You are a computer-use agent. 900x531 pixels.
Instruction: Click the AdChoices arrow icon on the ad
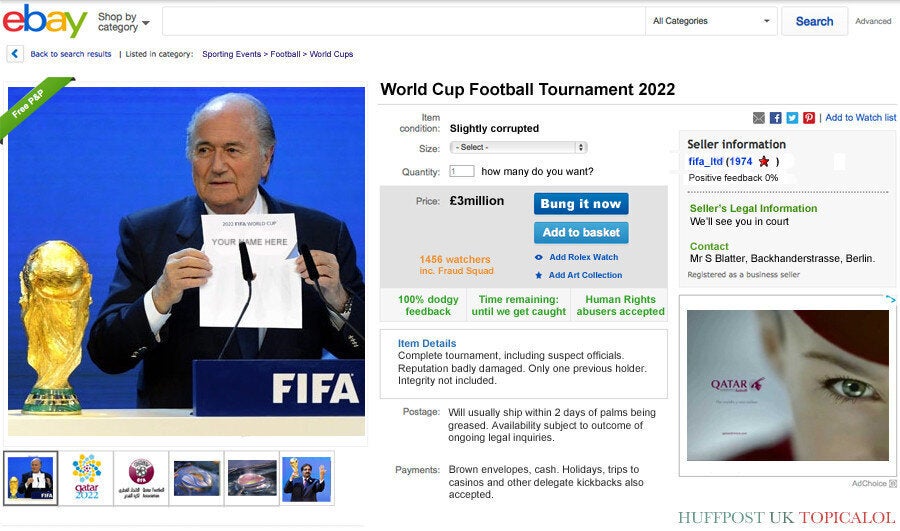point(890,299)
